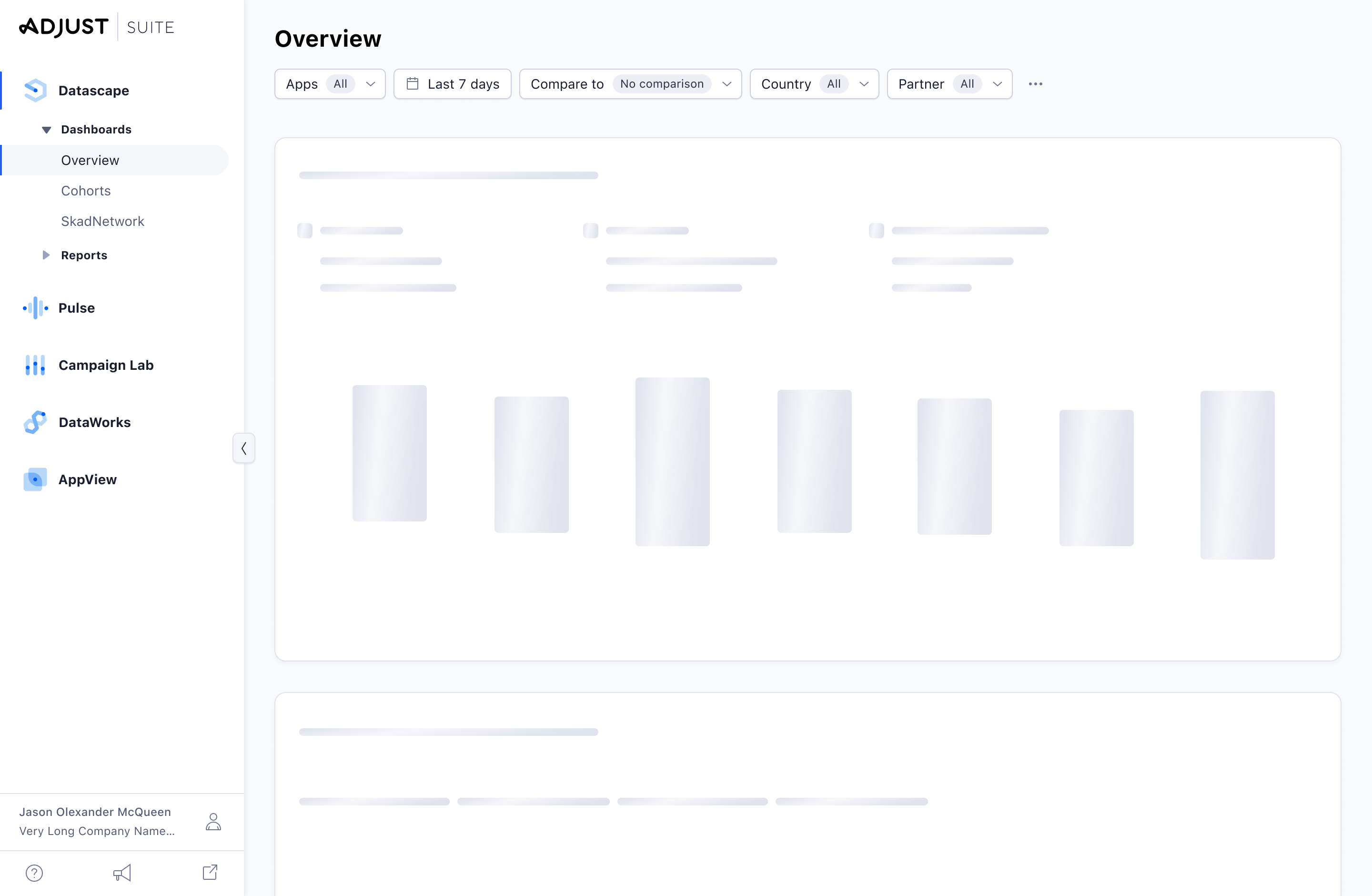Select Cohorts under Dashboards menu

[x=85, y=190]
